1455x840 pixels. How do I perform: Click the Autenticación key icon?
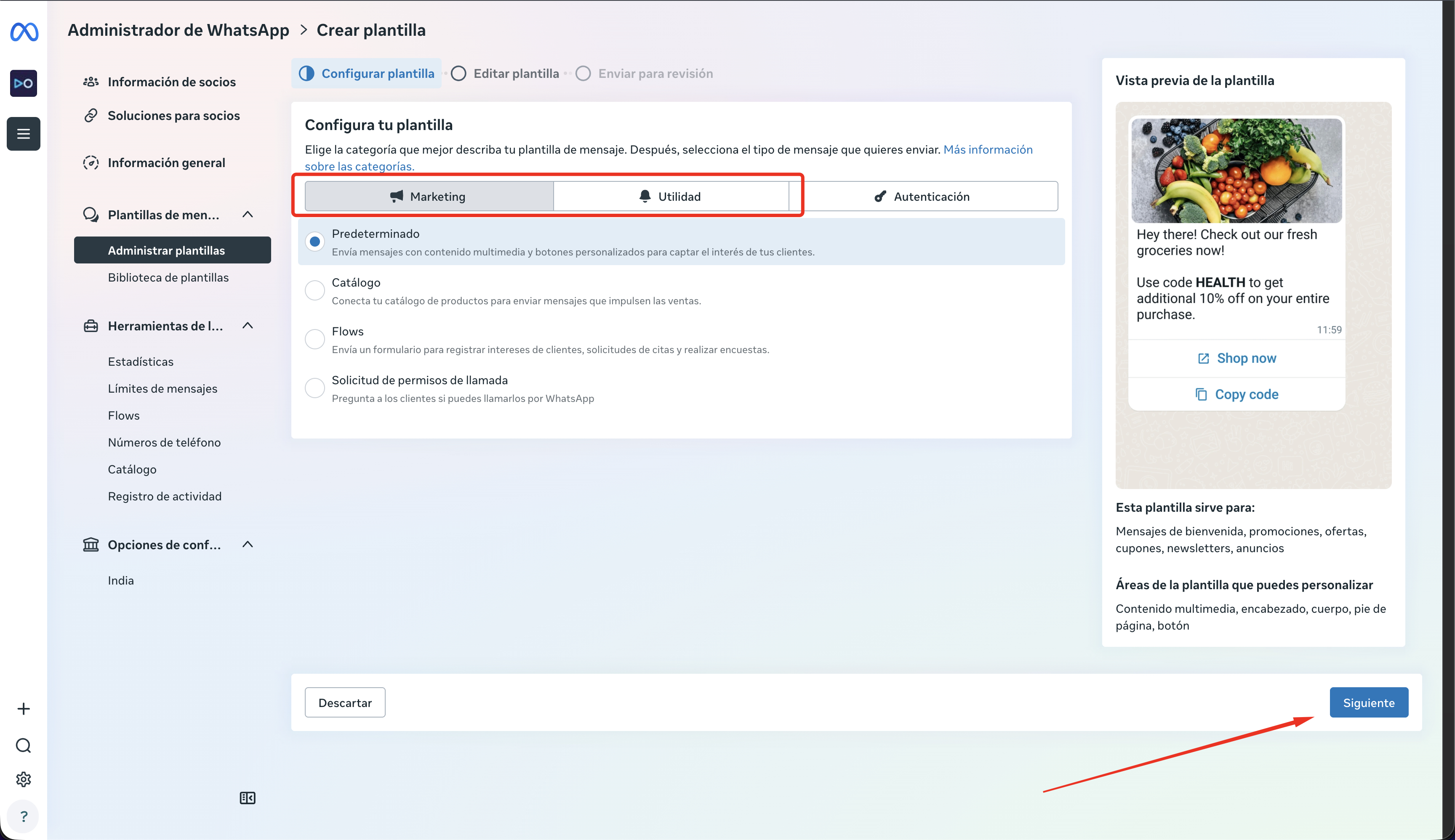click(880, 196)
